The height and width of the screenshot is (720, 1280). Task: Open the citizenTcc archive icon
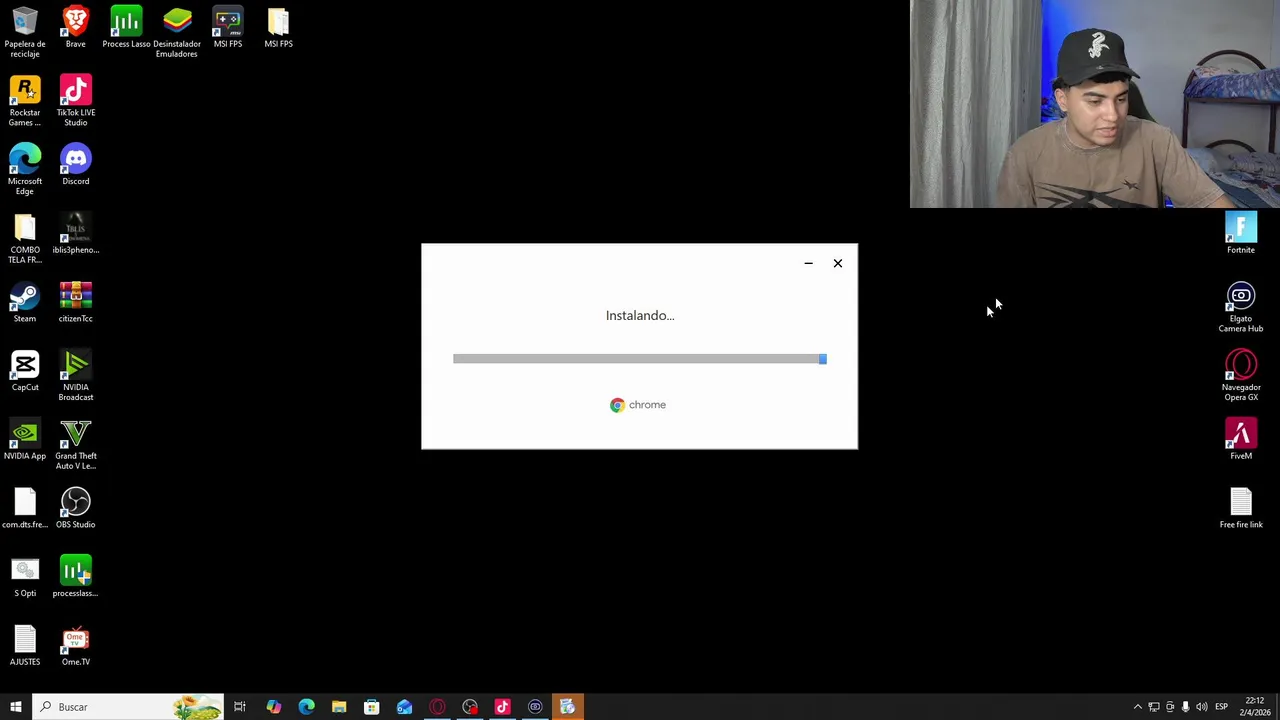(x=76, y=302)
